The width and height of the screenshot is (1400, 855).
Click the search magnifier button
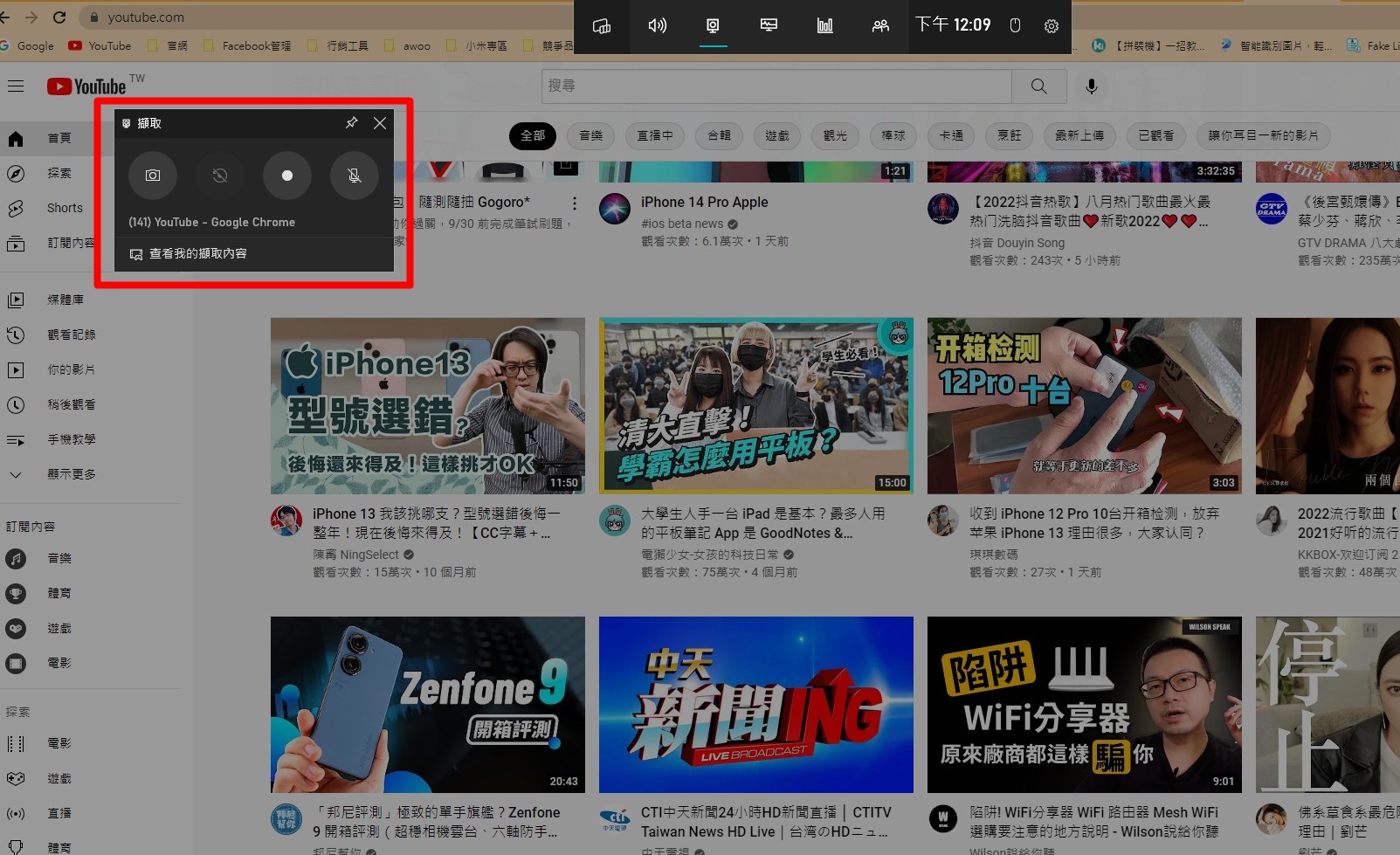1039,86
